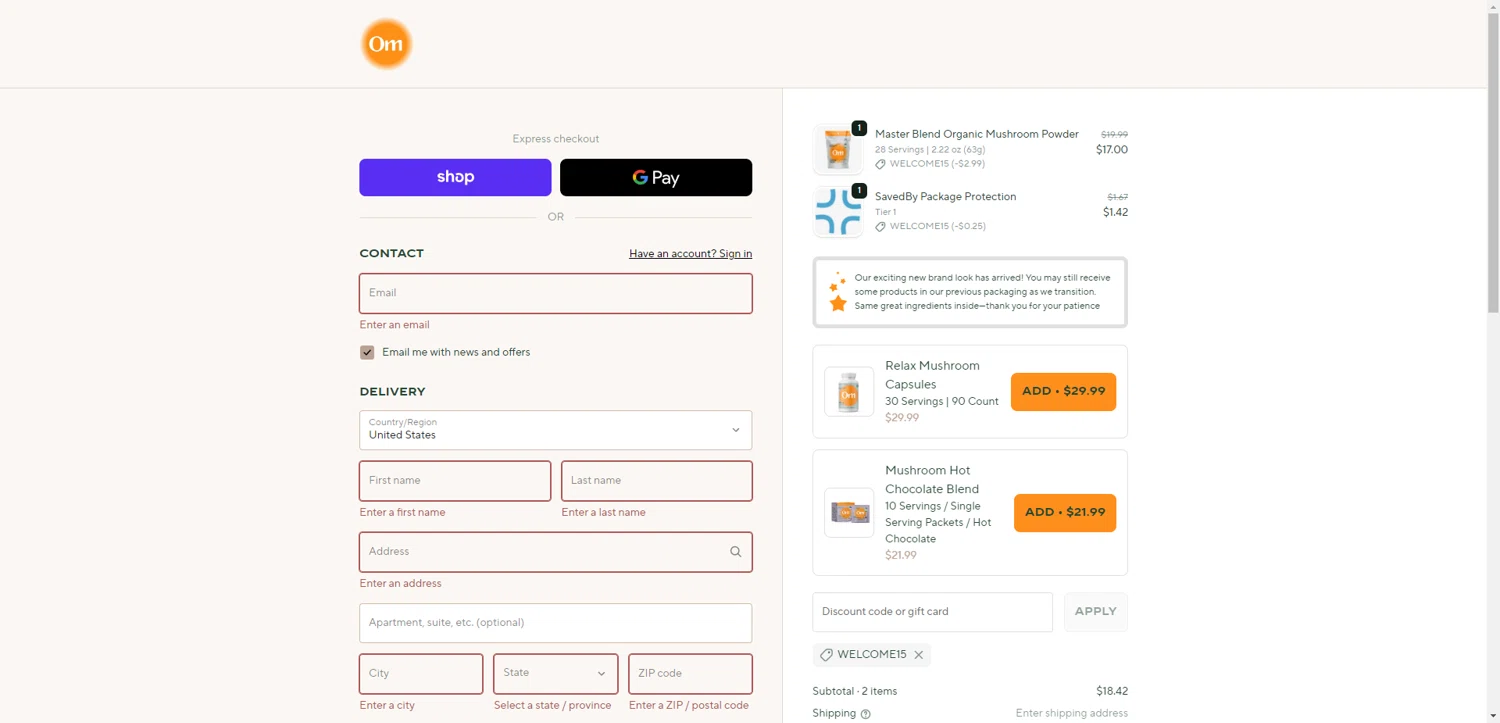Click the Select a state / province error

pyautogui.click(x=552, y=706)
